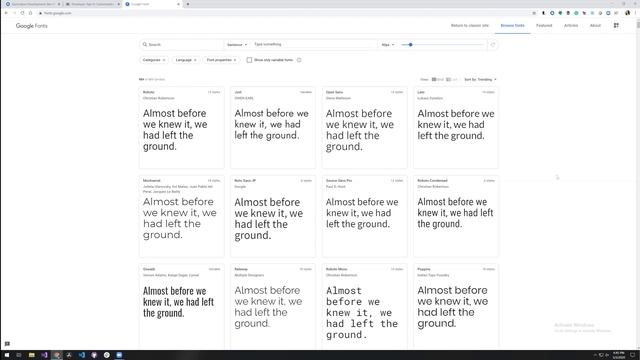Image resolution: width=640 pixels, height=360 pixels.
Task: Click Return to classic site link
Action: pos(469,25)
